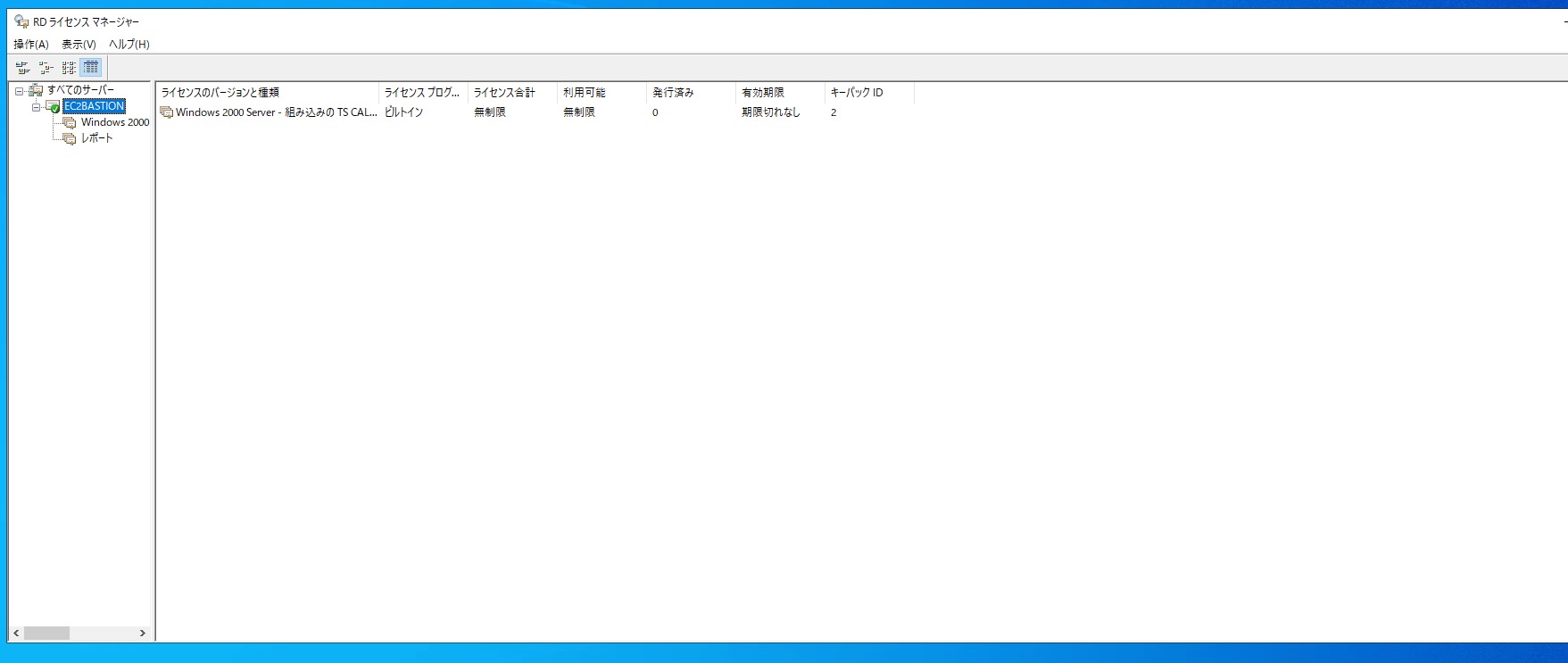Sort by ライセンス プログ... column header

423,93
